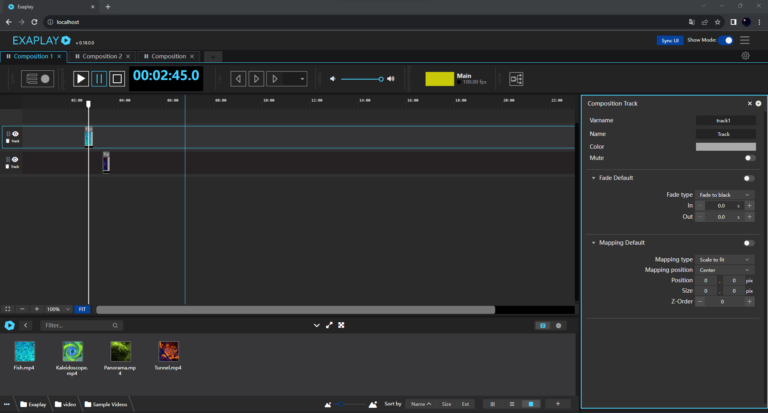Click the previous cue arrow button
The image size is (768, 413).
238,78
